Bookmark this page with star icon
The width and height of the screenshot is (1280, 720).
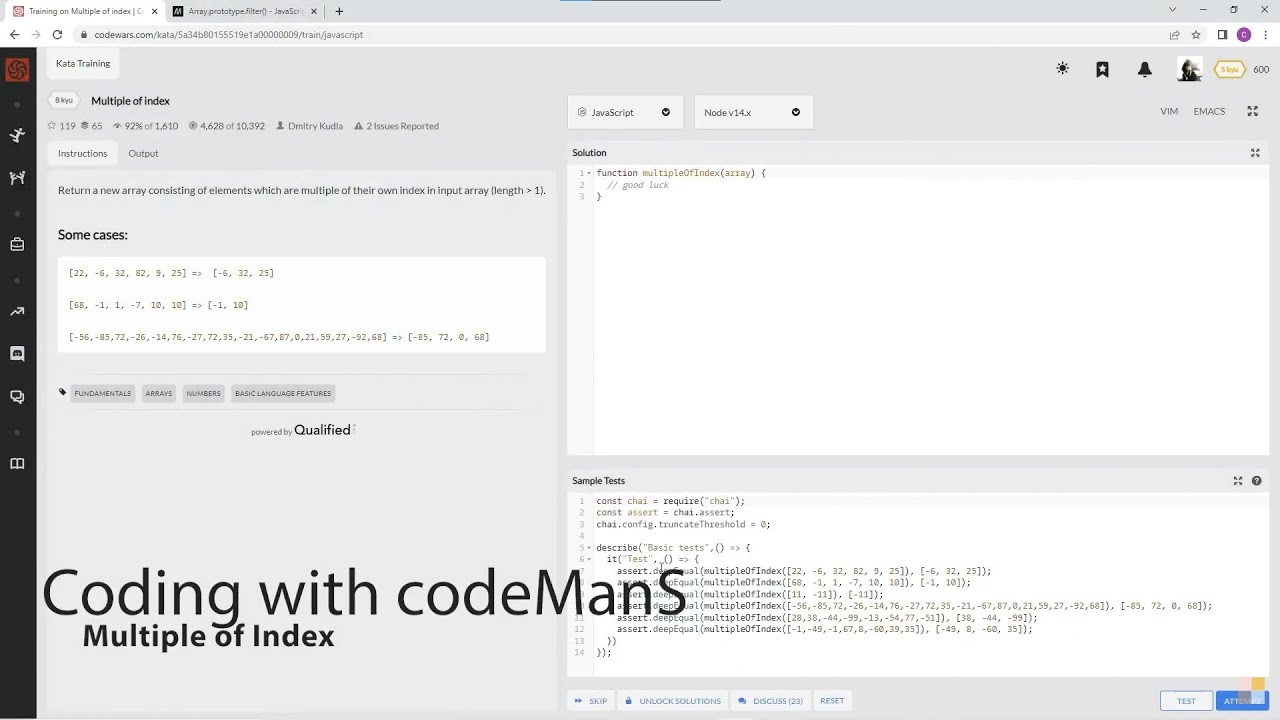point(1195,34)
